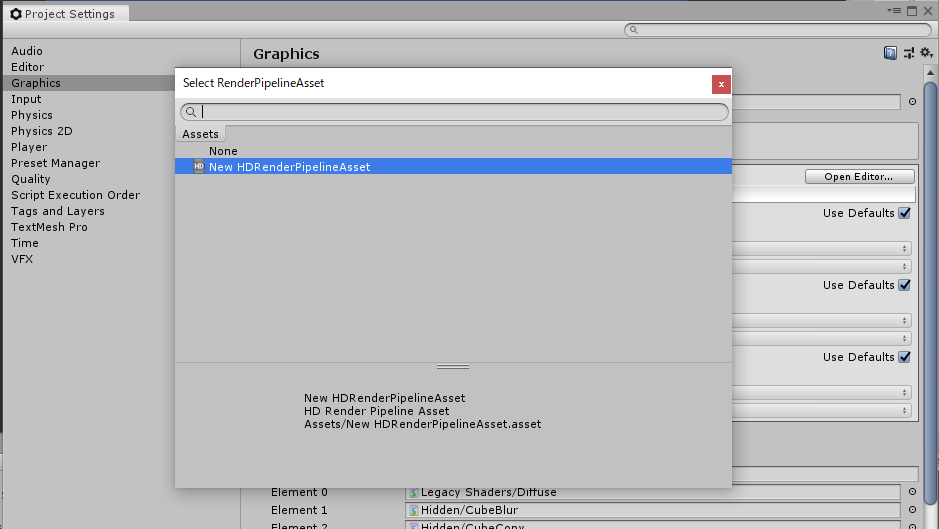
Task: Open the second dropdown under the second Use Defaults
Action: [x=822, y=338]
